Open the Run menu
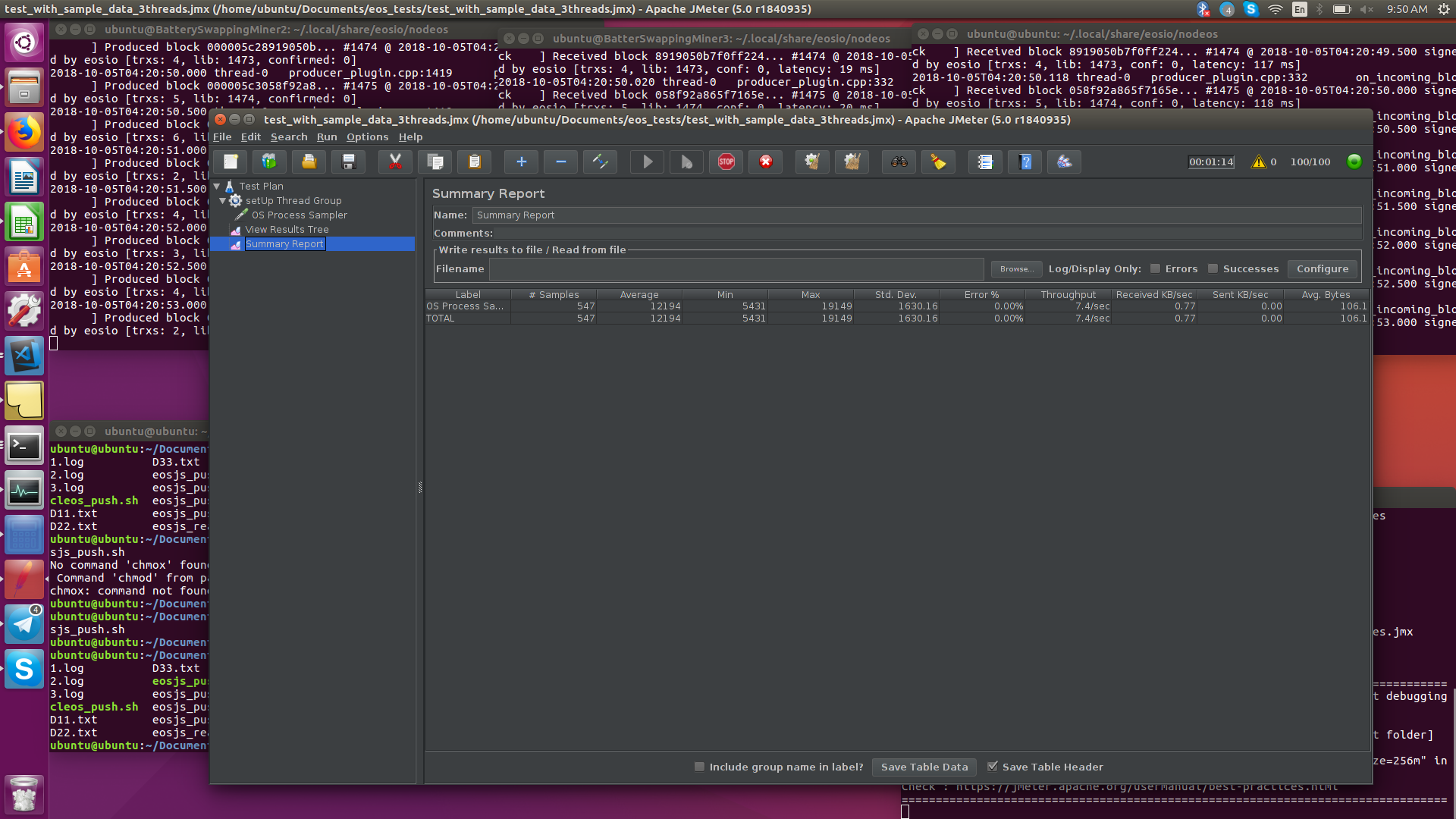 (x=327, y=137)
